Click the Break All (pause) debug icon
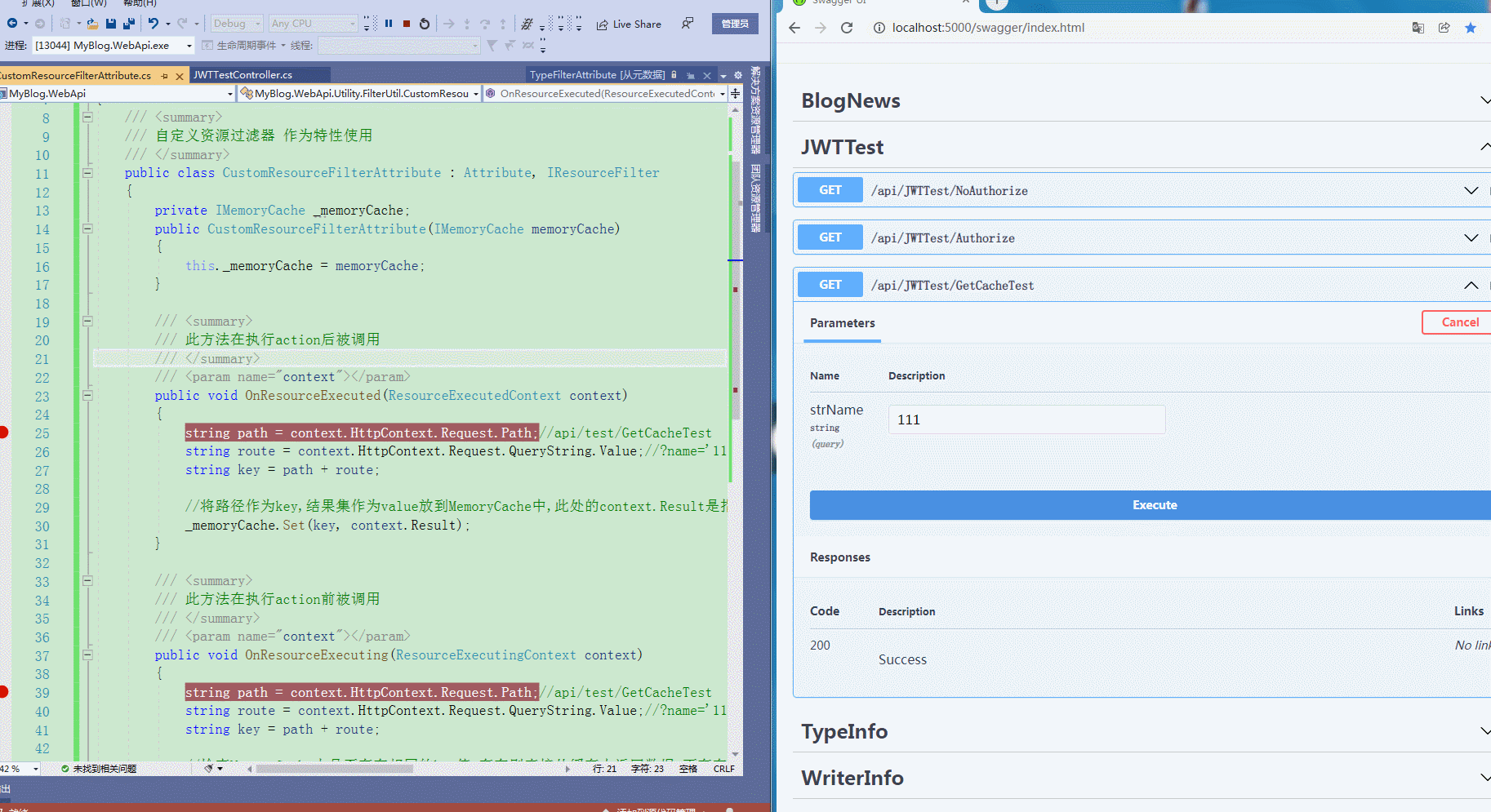The height and width of the screenshot is (812, 1491). coord(390,23)
